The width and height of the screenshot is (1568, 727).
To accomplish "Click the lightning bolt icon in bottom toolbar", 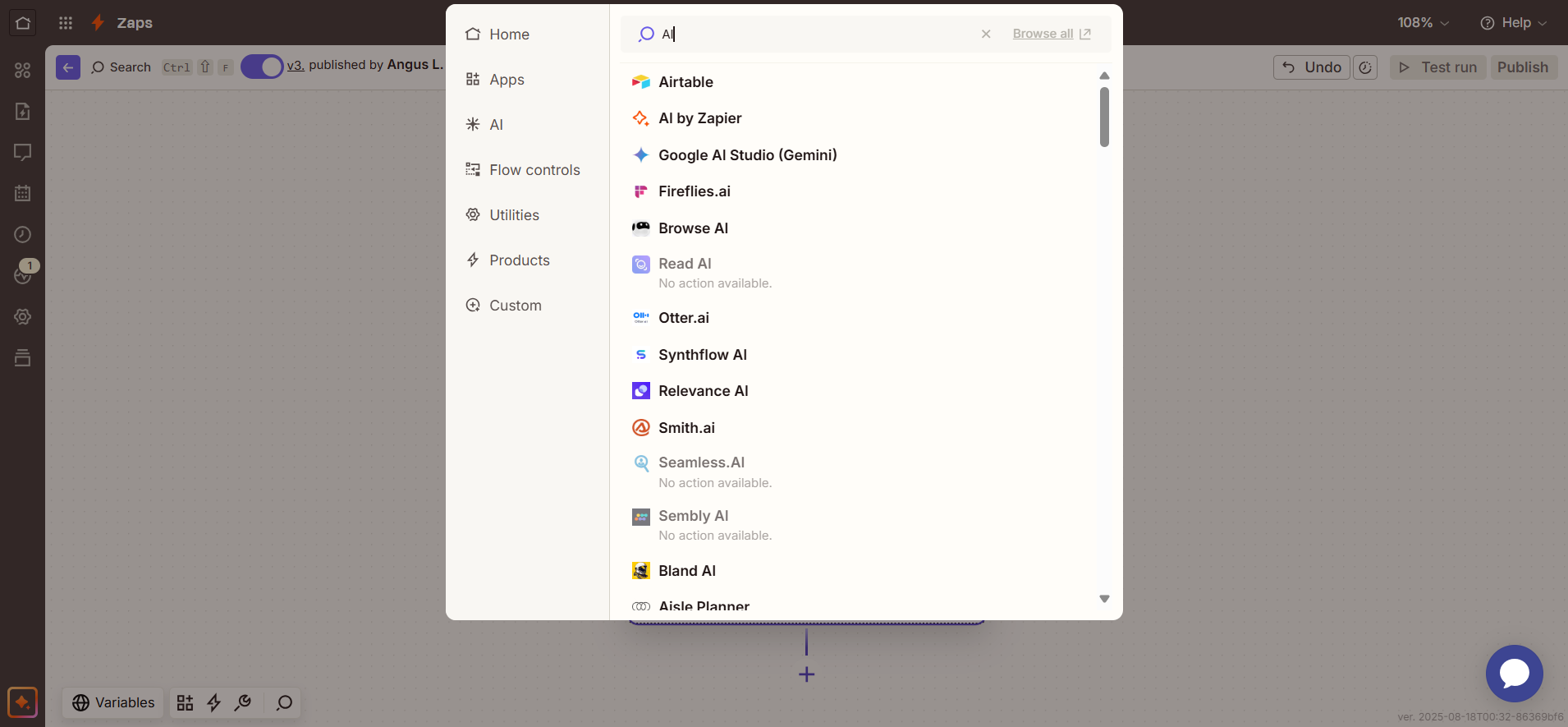I will 214,702.
